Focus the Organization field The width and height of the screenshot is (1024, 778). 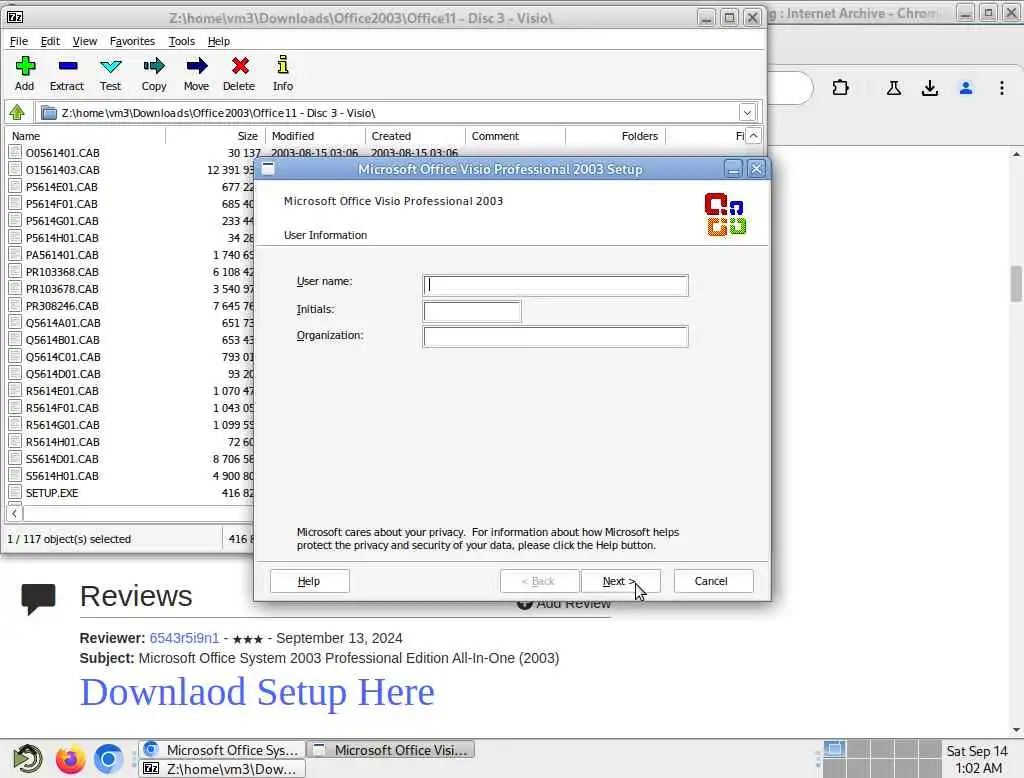tap(556, 336)
